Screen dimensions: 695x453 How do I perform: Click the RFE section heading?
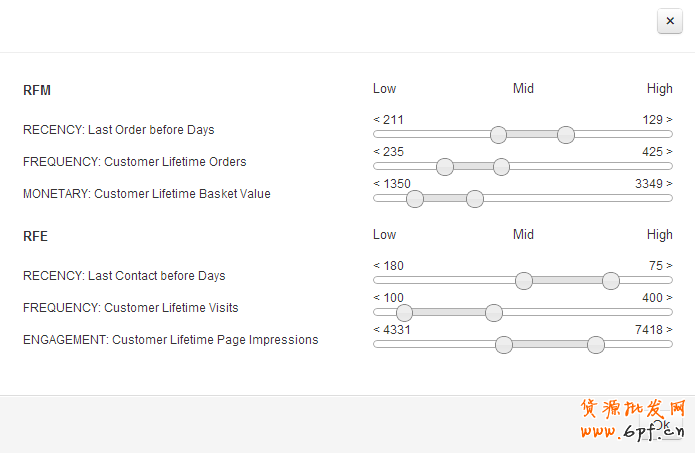point(35,237)
